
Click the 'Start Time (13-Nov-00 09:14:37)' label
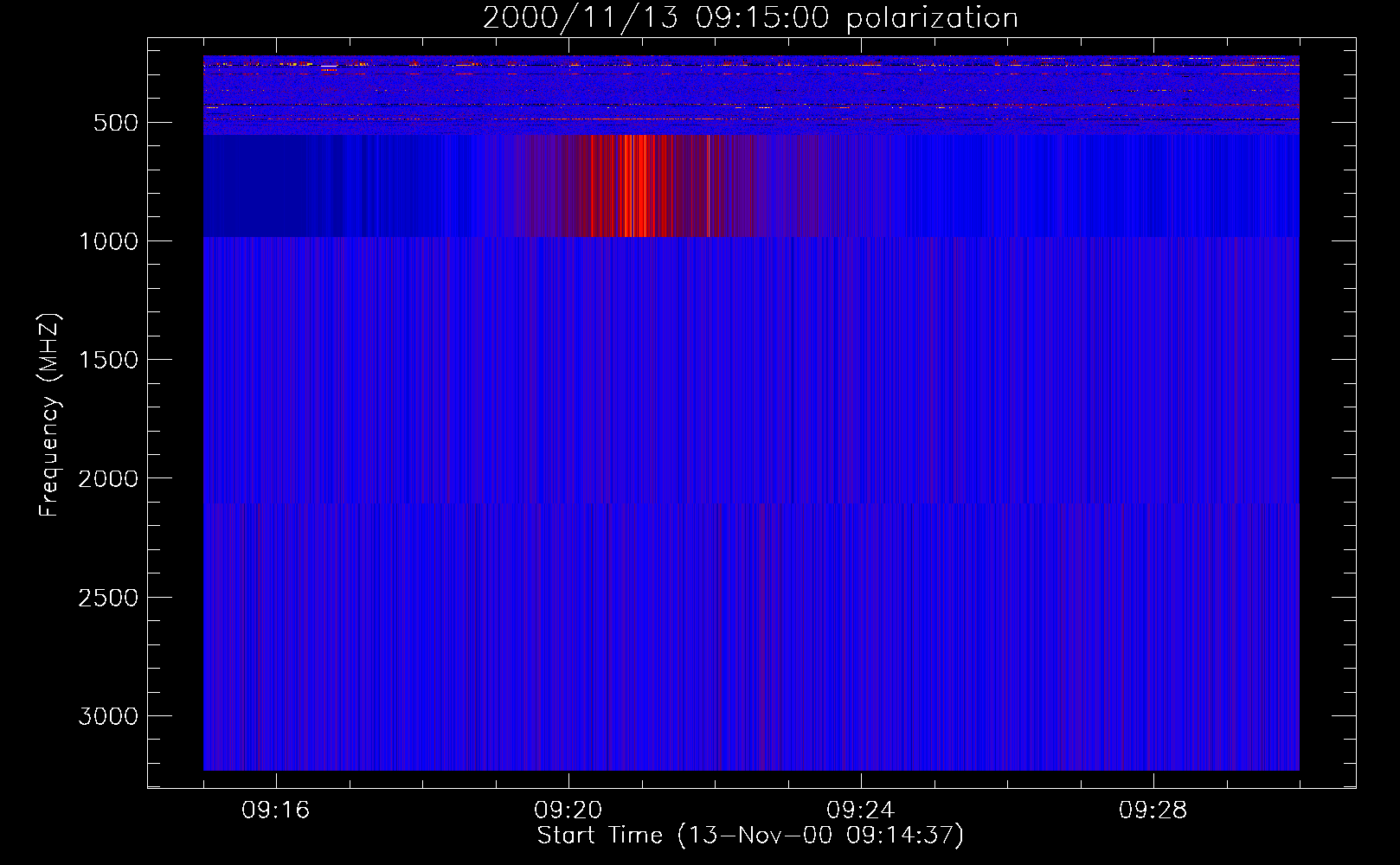pos(750,836)
